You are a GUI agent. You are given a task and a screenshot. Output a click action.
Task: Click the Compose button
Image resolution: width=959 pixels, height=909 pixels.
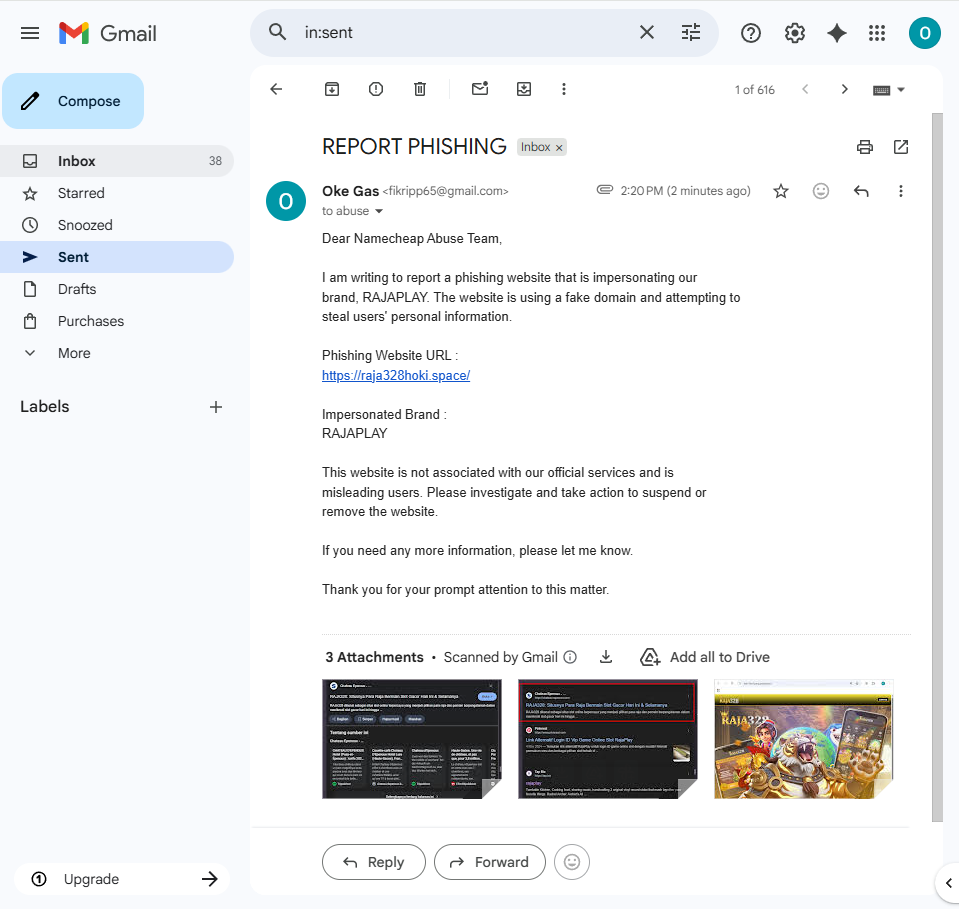(x=73, y=101)
